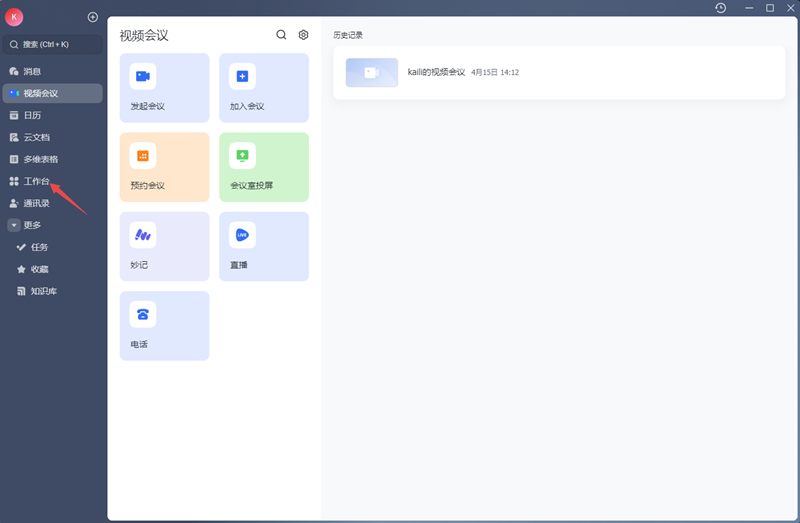Select the kaili的视频会议 history entry text

coord(436,72)
